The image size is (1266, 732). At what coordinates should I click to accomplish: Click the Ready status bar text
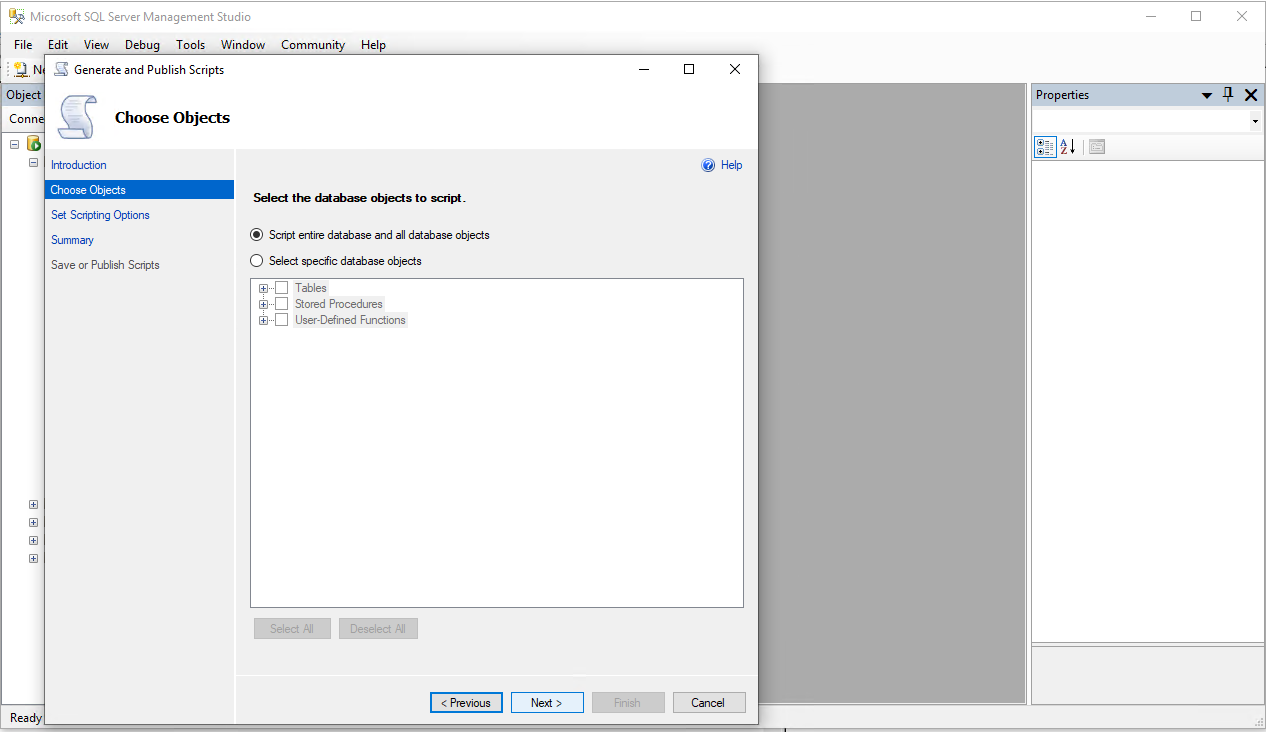[x=26, y=718]
